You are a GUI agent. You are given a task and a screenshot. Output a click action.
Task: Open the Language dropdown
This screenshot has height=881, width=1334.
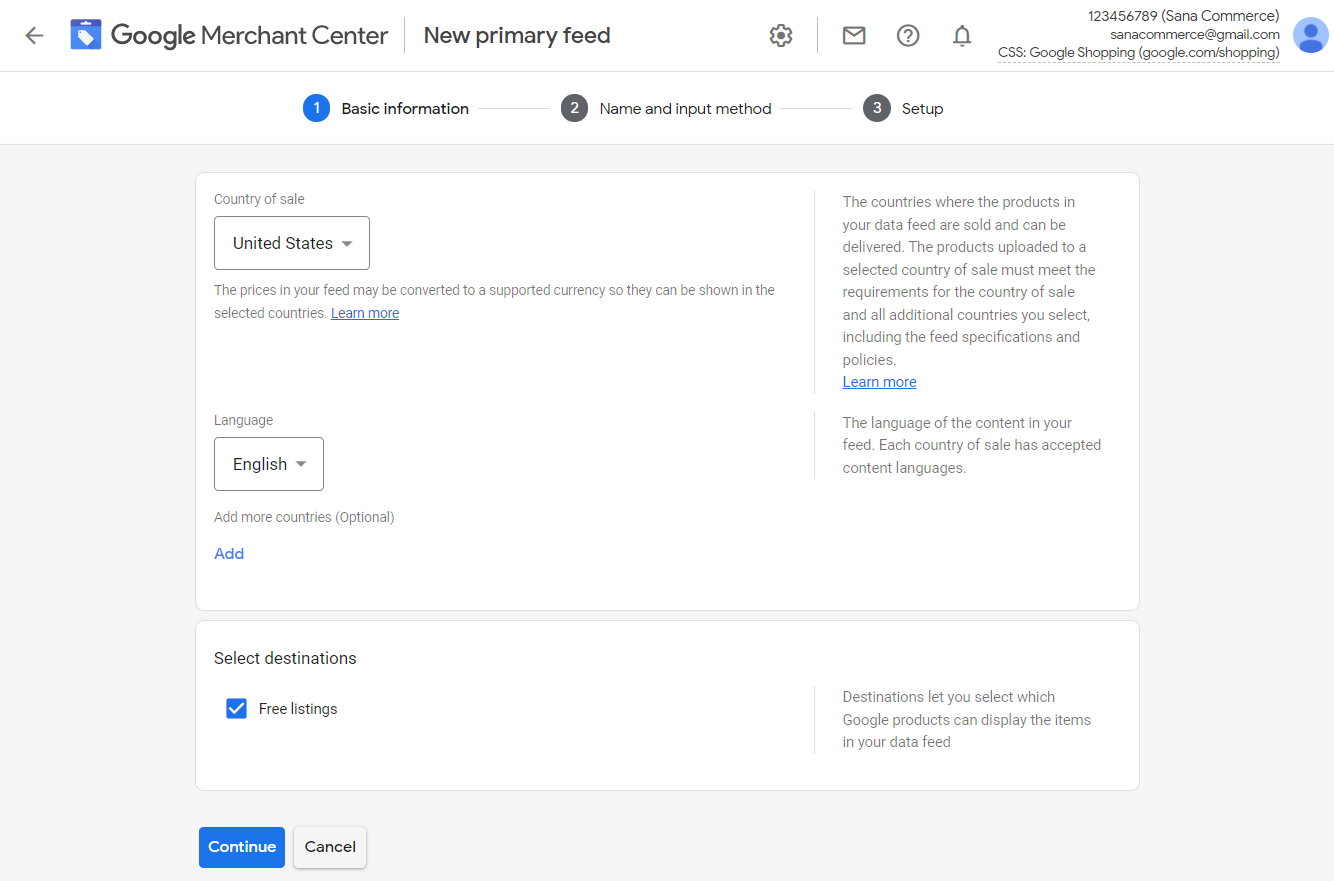click(269, 464)
